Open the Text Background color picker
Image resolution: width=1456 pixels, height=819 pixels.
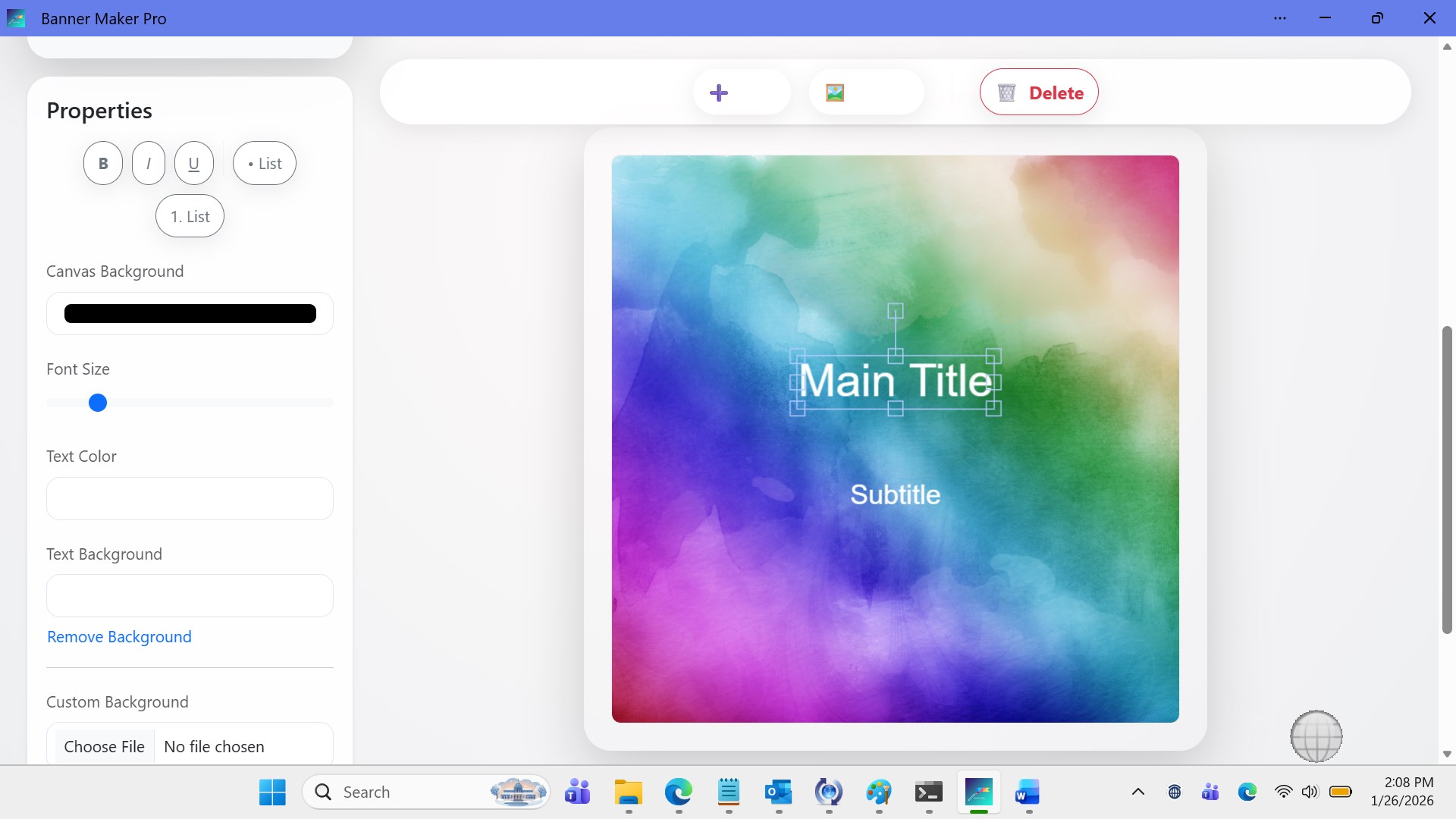[x=190, y=595]
